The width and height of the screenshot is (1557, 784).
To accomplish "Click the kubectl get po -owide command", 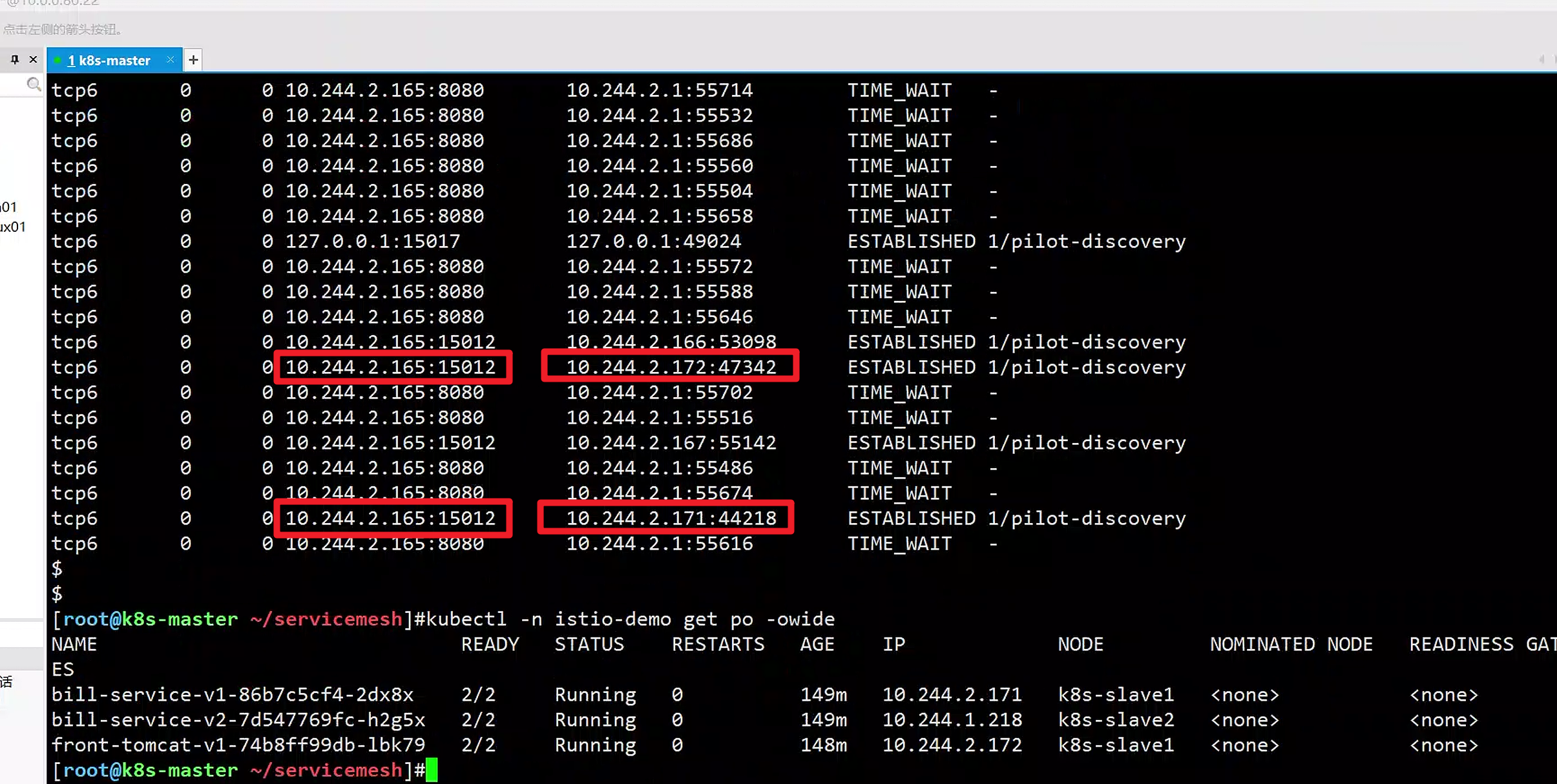I will click(630, 619).
